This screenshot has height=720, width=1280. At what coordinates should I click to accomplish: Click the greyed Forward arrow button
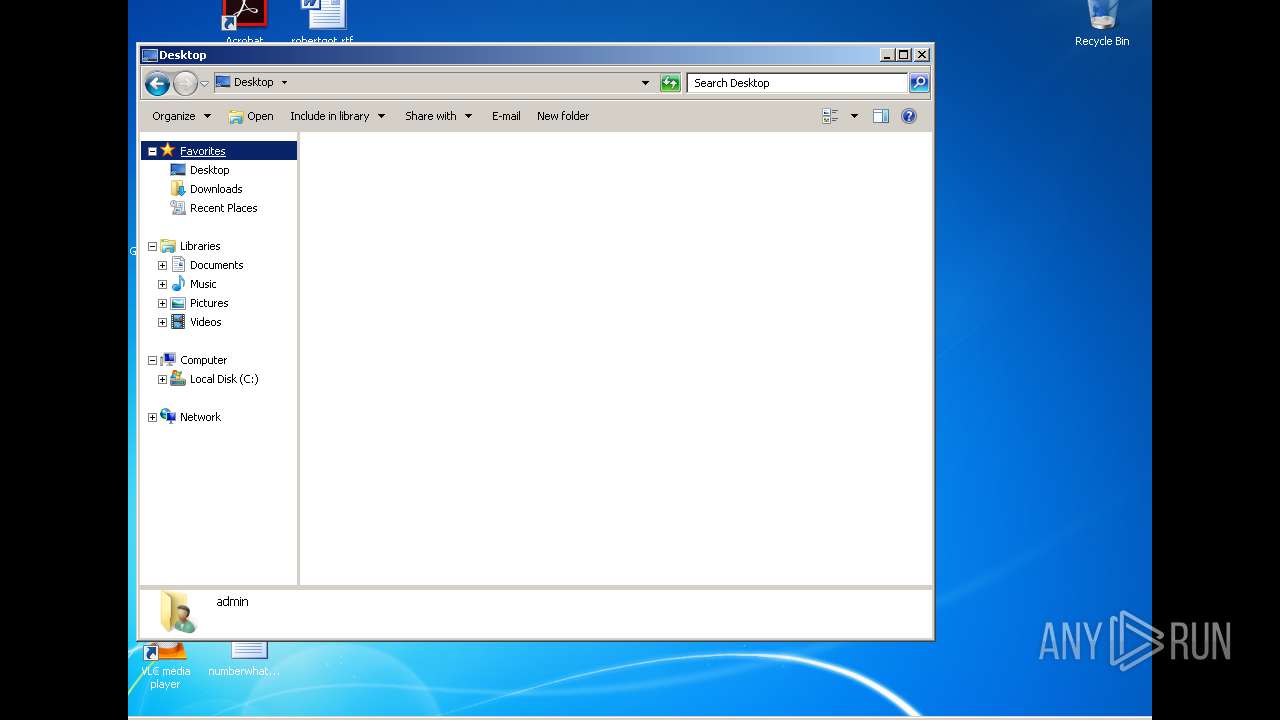tap(185, 83)
